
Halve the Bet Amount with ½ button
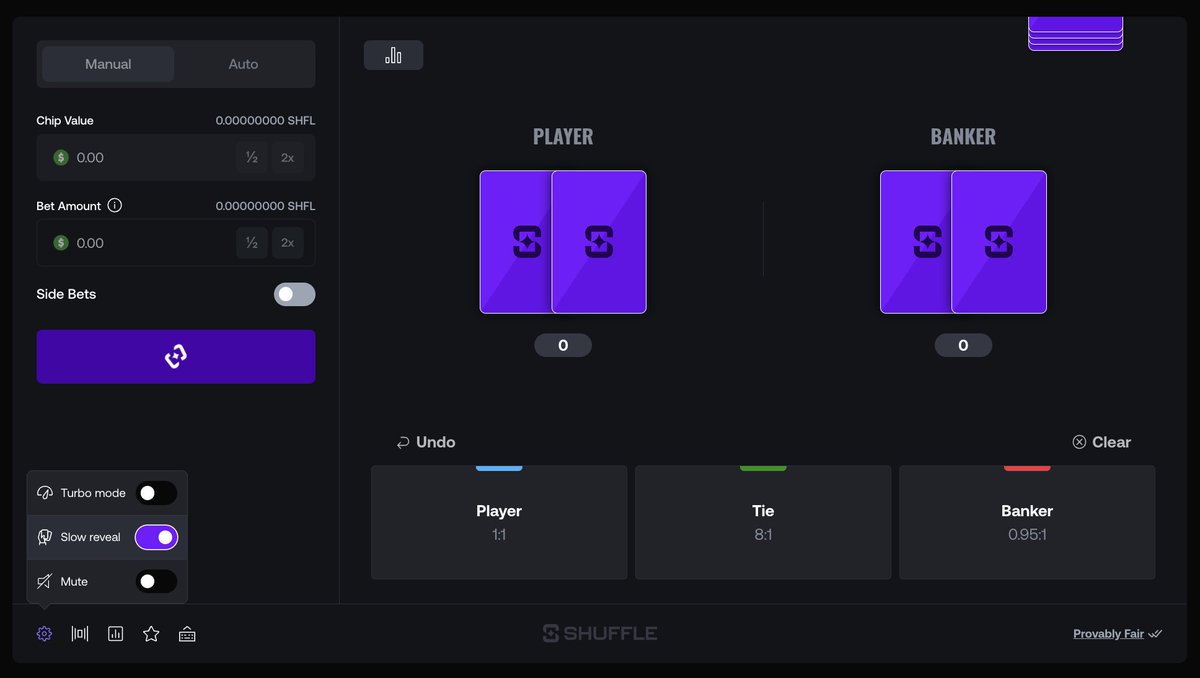coord(252,243)
